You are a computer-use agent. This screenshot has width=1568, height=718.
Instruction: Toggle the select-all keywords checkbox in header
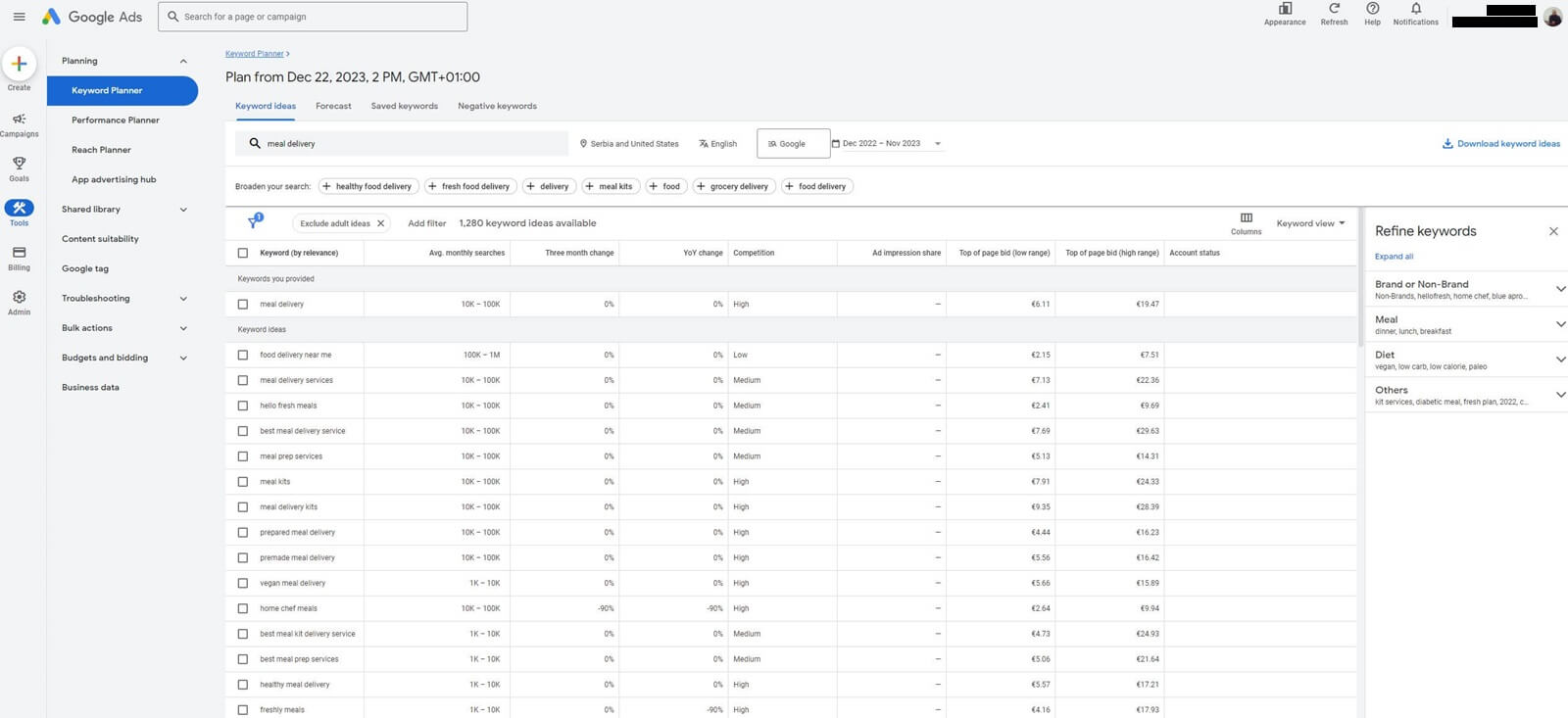(243, 253)
